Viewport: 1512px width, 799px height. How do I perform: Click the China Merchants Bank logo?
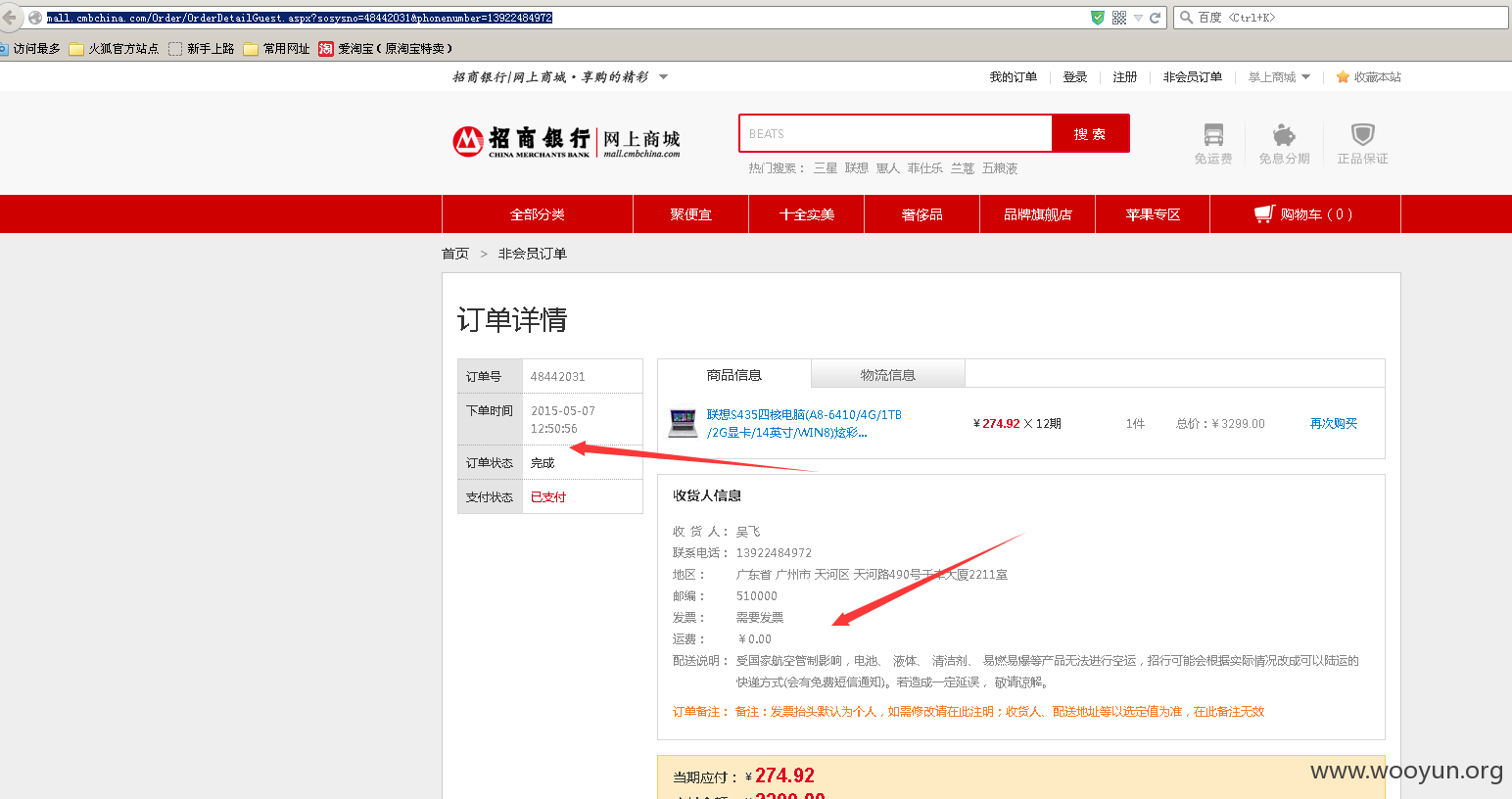[x=566, y=142]
